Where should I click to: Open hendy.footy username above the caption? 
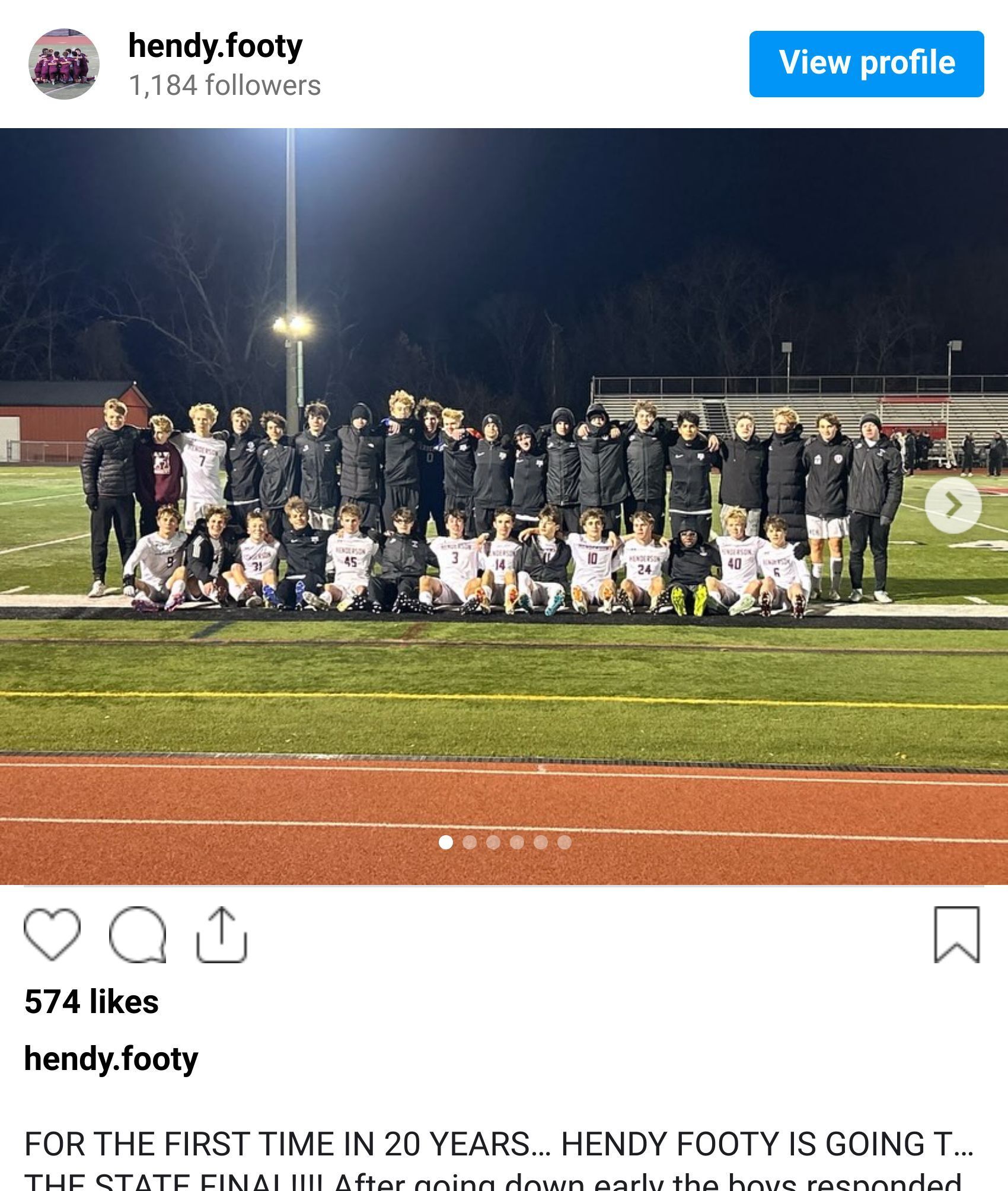coord(111,1059)
